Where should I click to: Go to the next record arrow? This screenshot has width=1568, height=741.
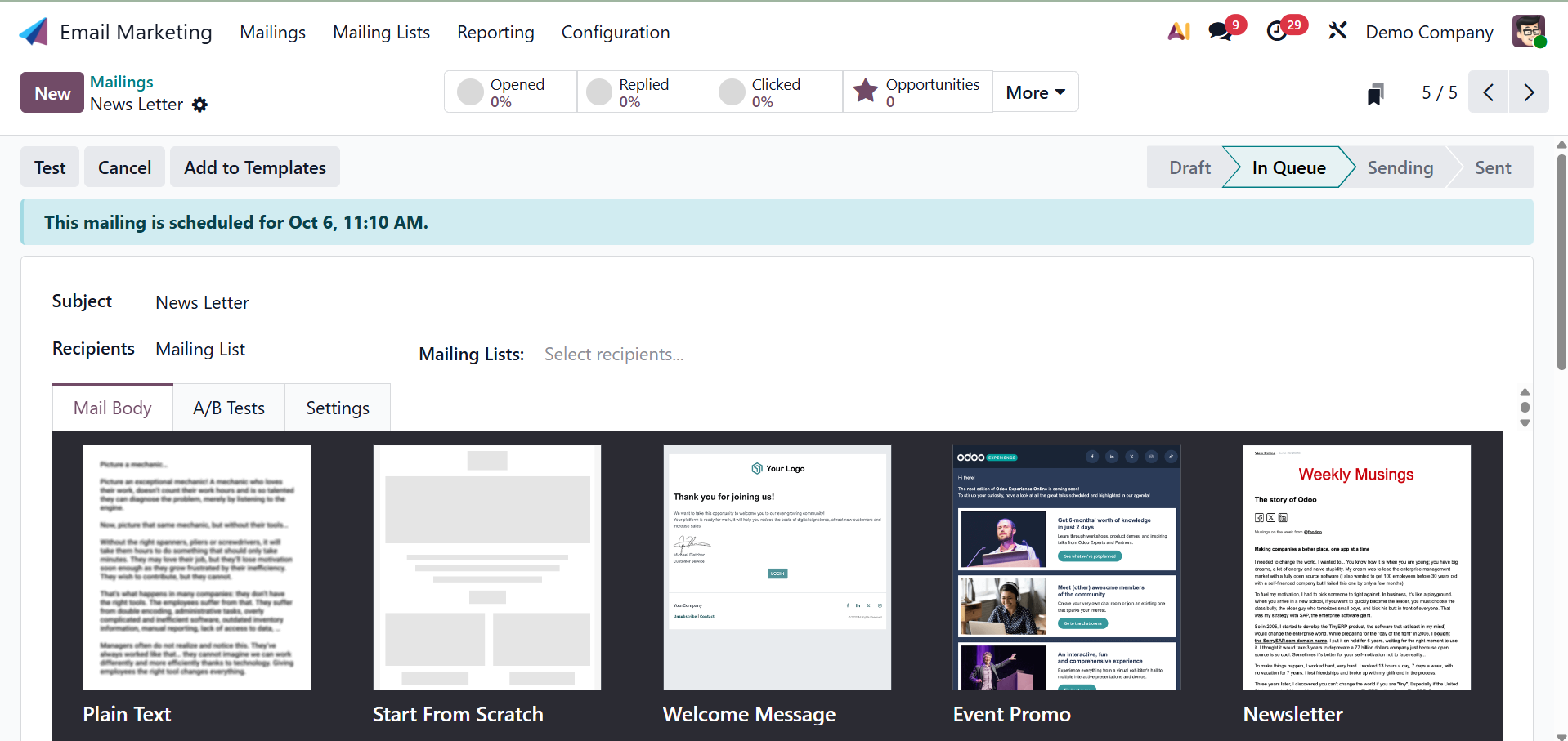coord(1529,92)
